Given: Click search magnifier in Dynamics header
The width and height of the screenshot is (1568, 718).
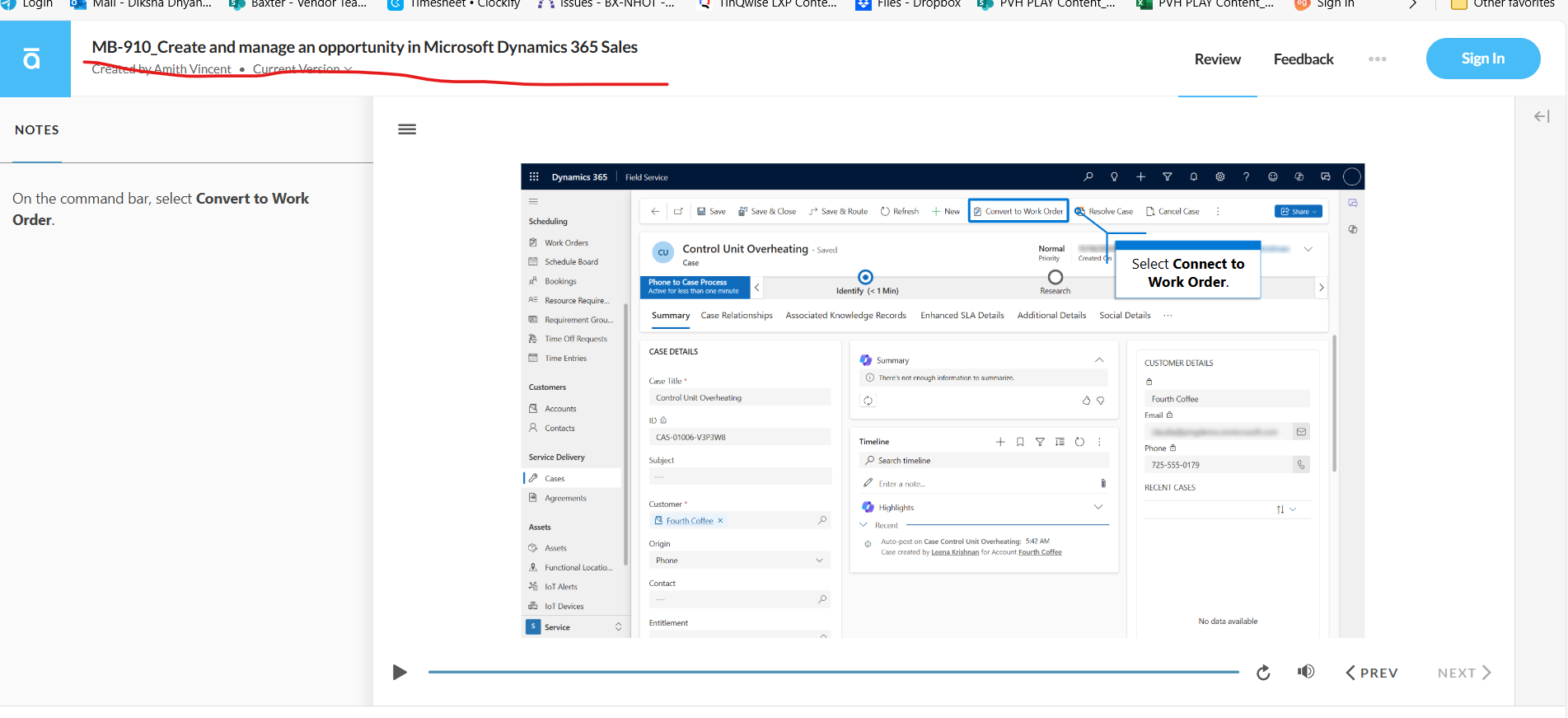Looking at the screenshot, I should pos(1088,176).
